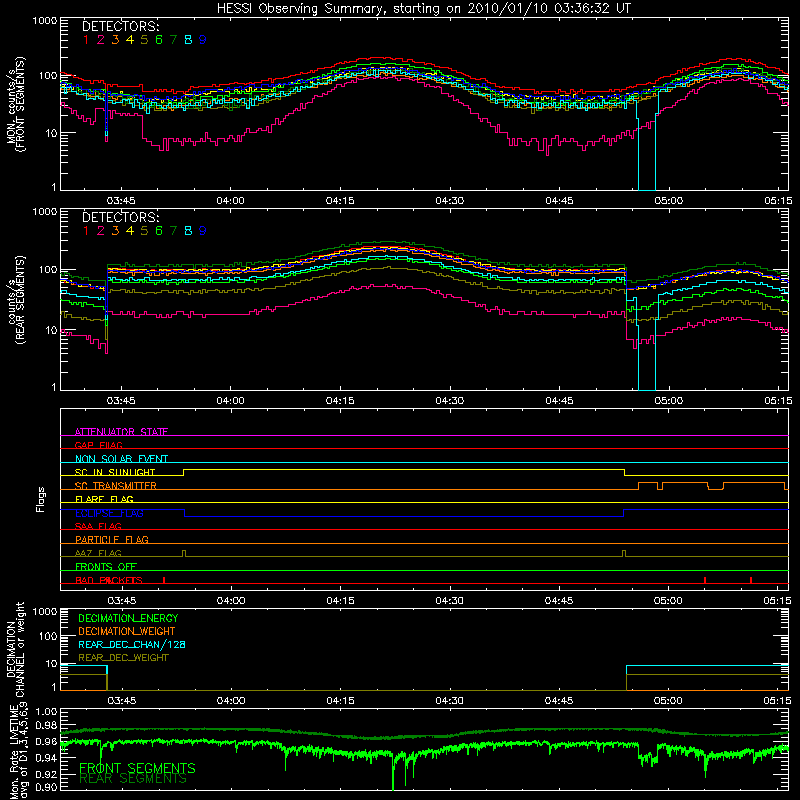Image resolution: width=800 pixels, height=800 pixels.
Task: Select olive detector 5 in front segments legend
Action: pos(144,39)
